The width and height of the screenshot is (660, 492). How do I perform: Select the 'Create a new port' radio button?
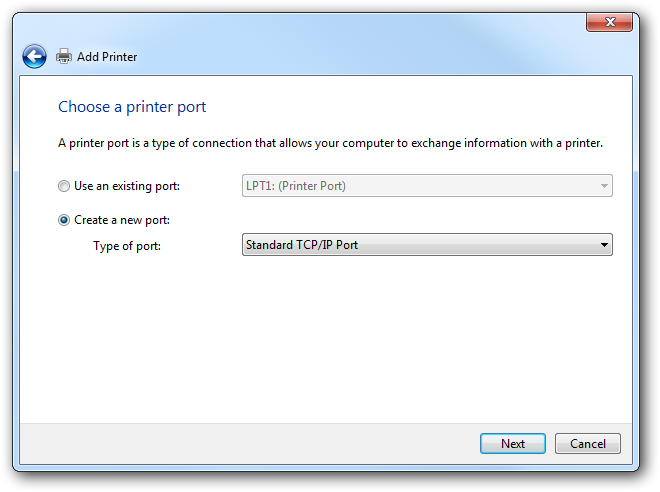[64, 220]
